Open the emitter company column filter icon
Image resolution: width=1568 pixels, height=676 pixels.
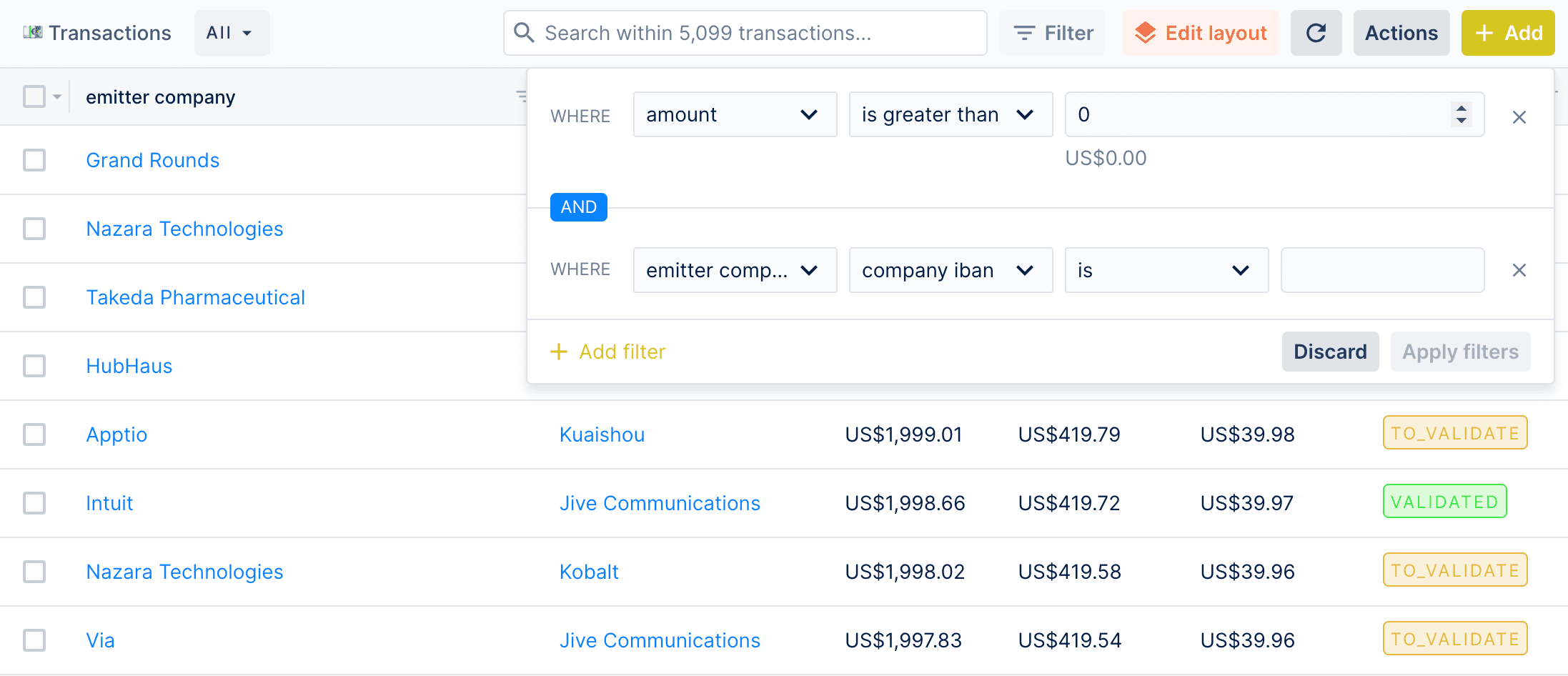pyautogui.click(x=521, y=96)
